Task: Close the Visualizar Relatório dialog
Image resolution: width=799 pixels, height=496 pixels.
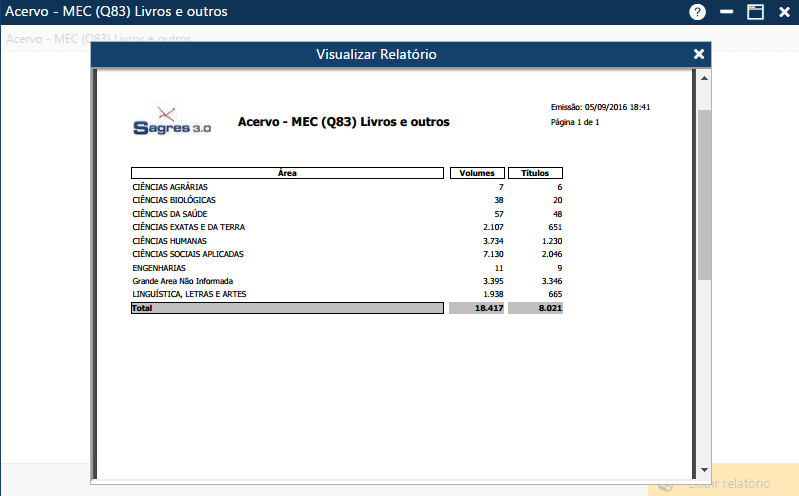Action: click(699, 54)
